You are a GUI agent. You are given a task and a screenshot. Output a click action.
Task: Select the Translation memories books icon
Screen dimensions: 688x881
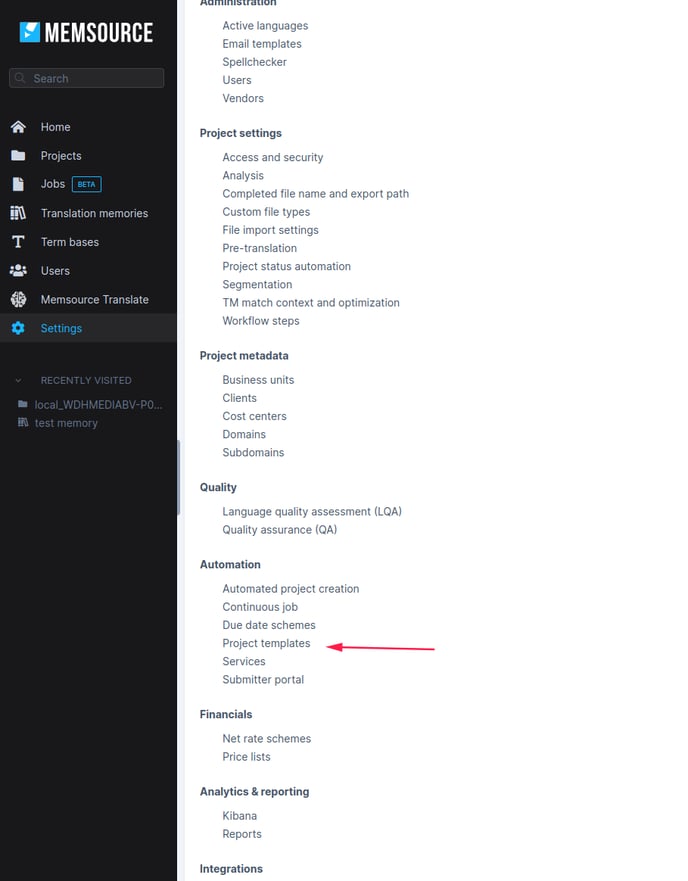pos(18,213)
